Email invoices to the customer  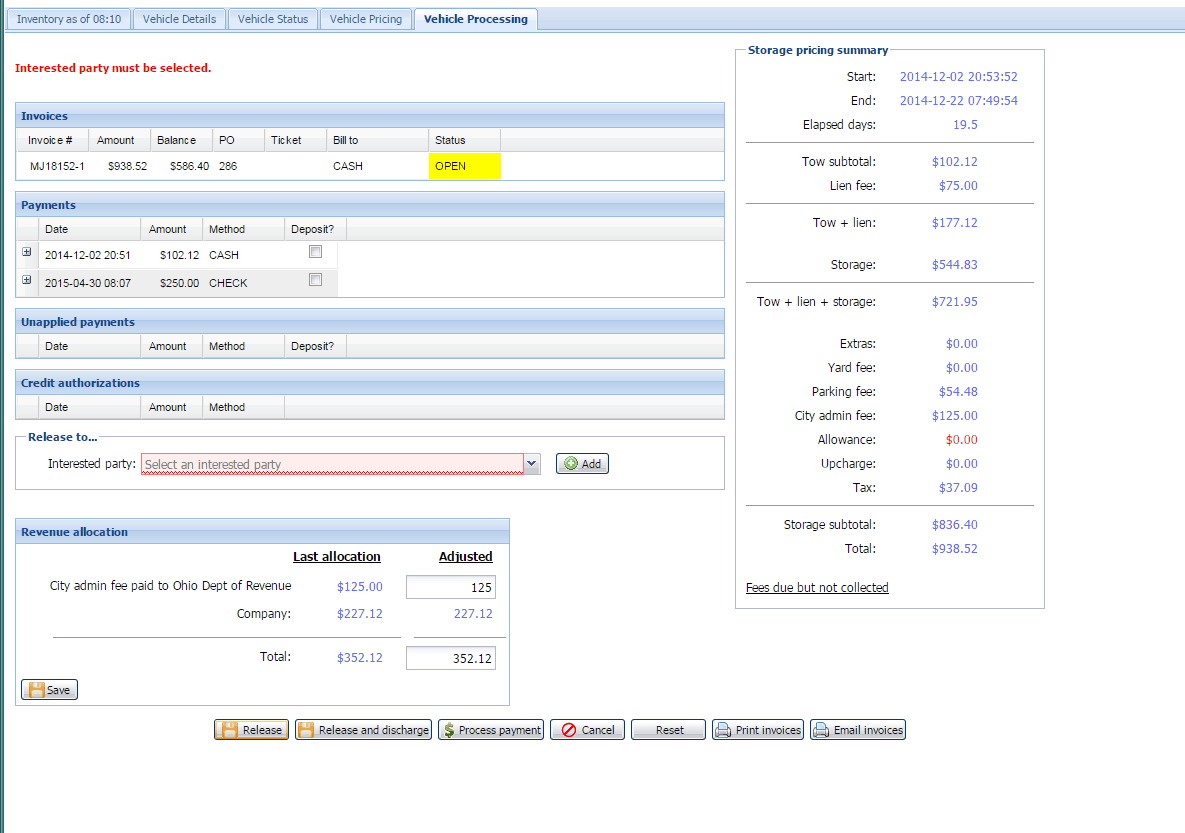858,730
